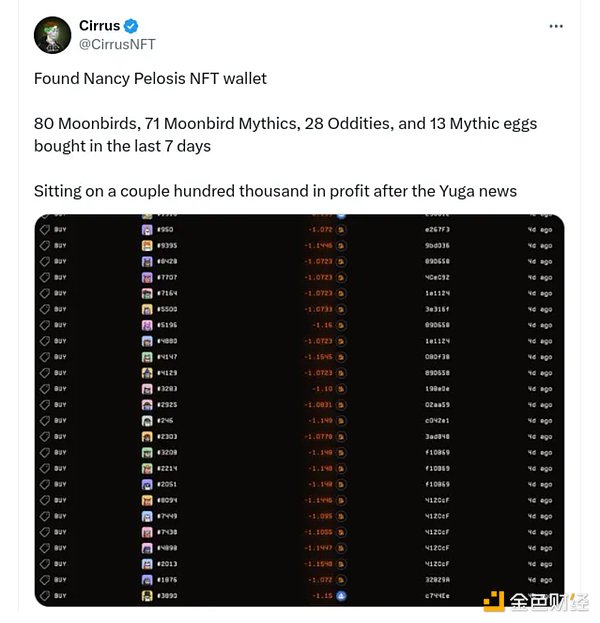Click the Cirrus profile avatar
Screen dimensions: 600x623
[52, 35]
